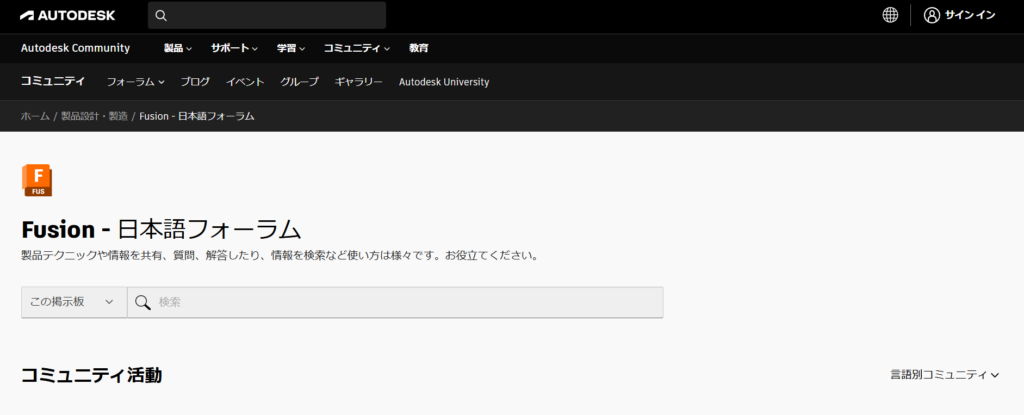Focus the top header search field
1024x415 pixels.
coord(267,16)
